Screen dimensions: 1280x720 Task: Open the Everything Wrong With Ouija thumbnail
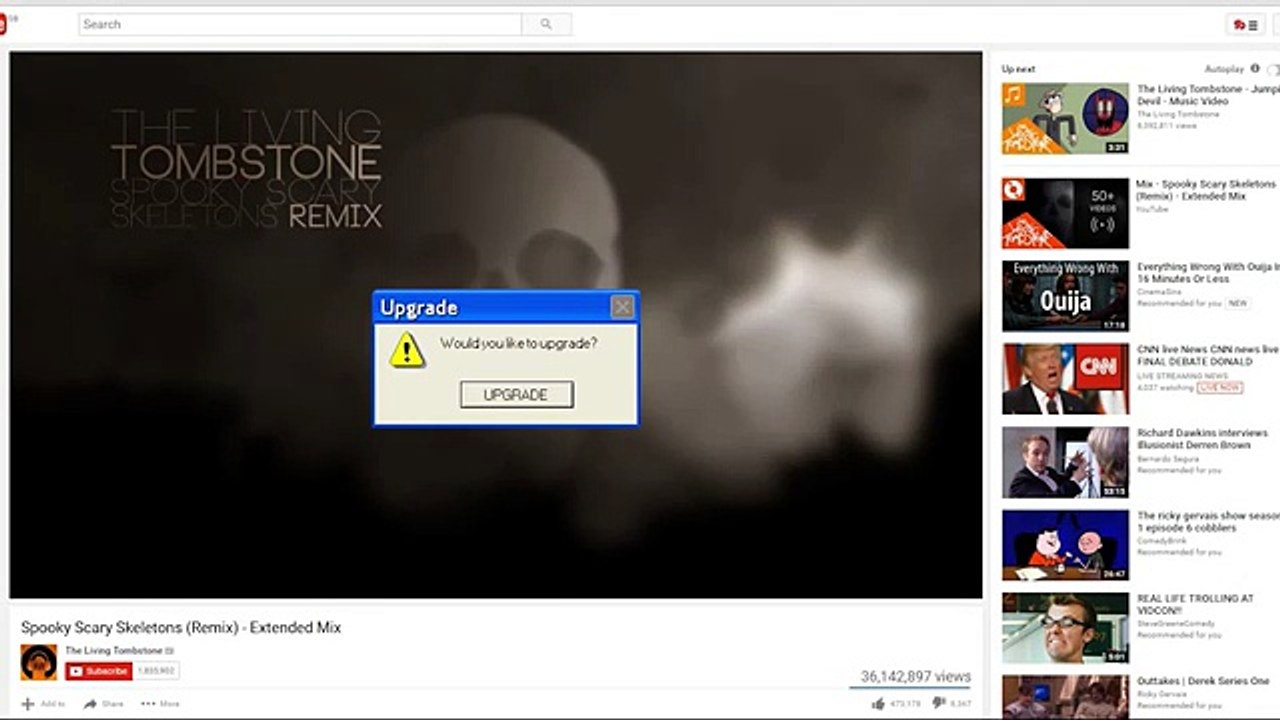click(x=1065, y=296)
